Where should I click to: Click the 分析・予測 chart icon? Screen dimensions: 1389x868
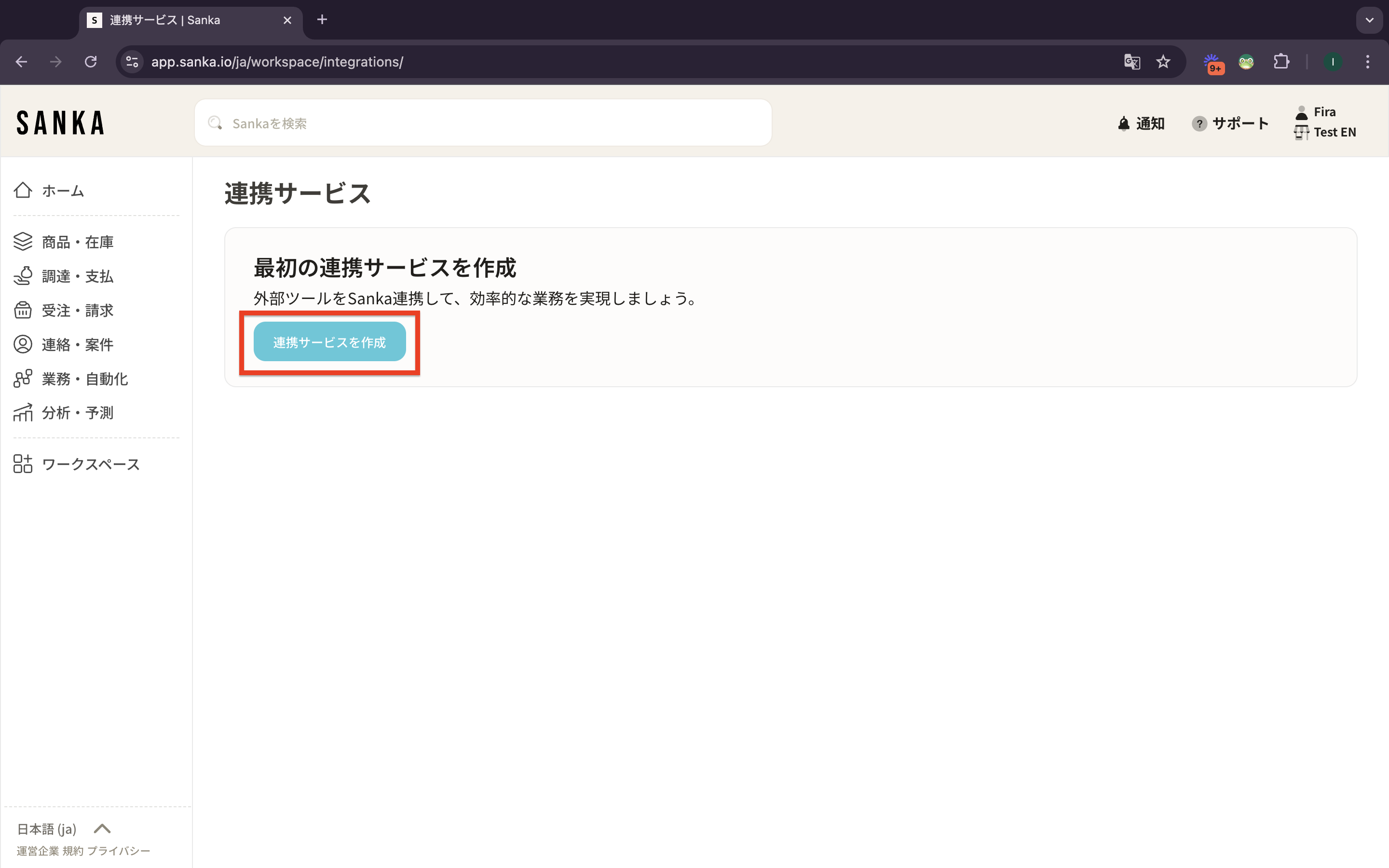tap(23, 413)
